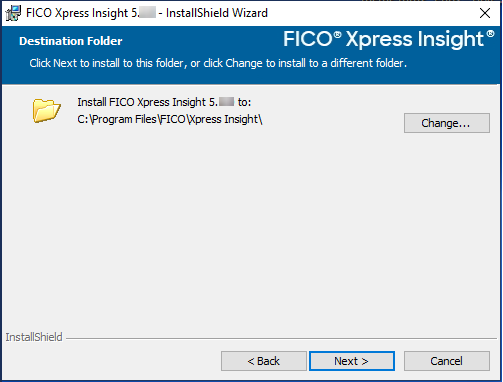503x382 pixels.
Task: Click the yellow destination folder icon
Action: click(x=46, y=110)
